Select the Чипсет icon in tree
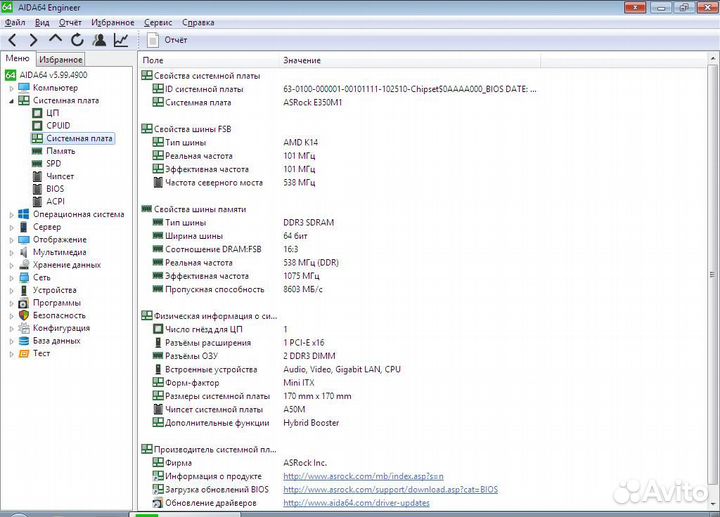The image size is (720, 517). click(x=37, y=176)
